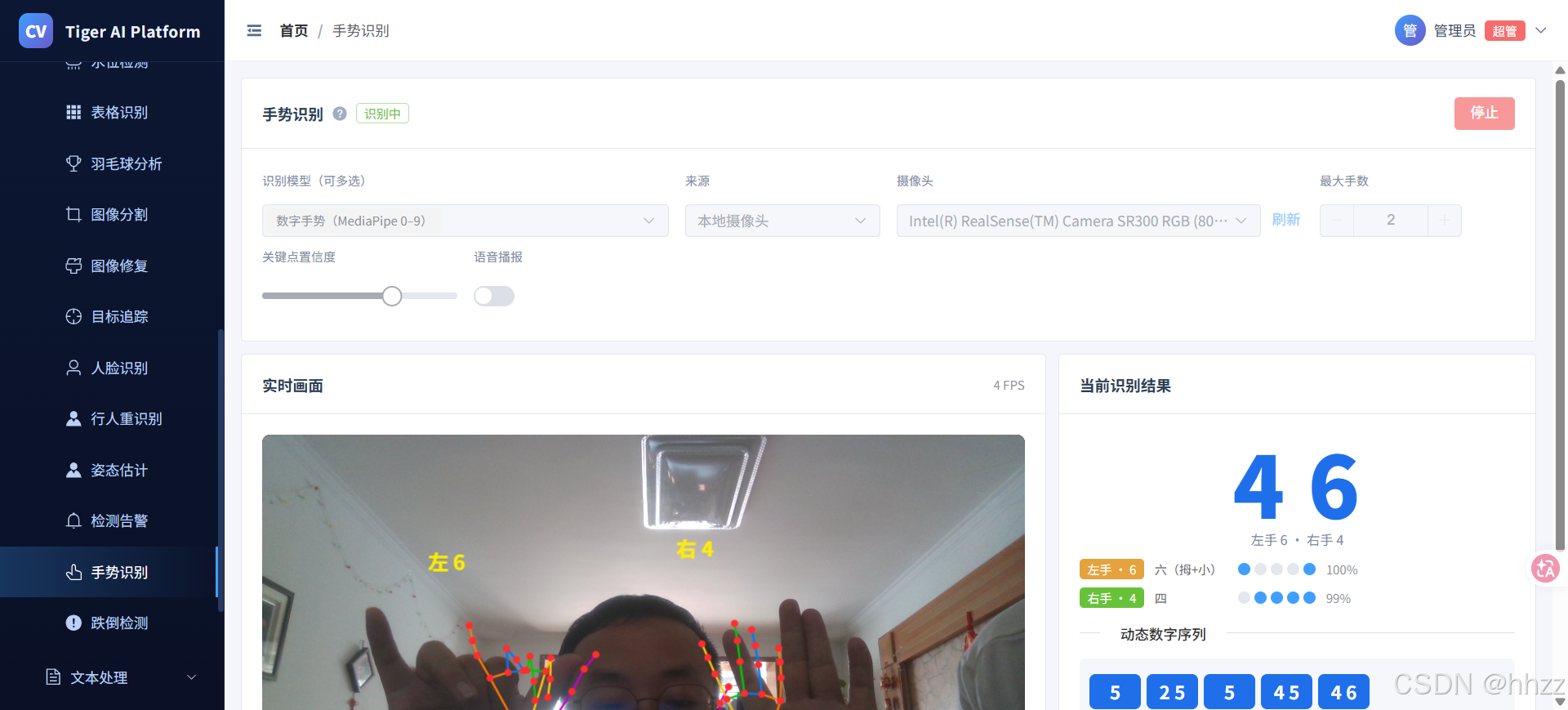The height and width of the screenshot is (710, 1568).
Task: Click sequence chip showing 46
Action: click(1343, 692)
